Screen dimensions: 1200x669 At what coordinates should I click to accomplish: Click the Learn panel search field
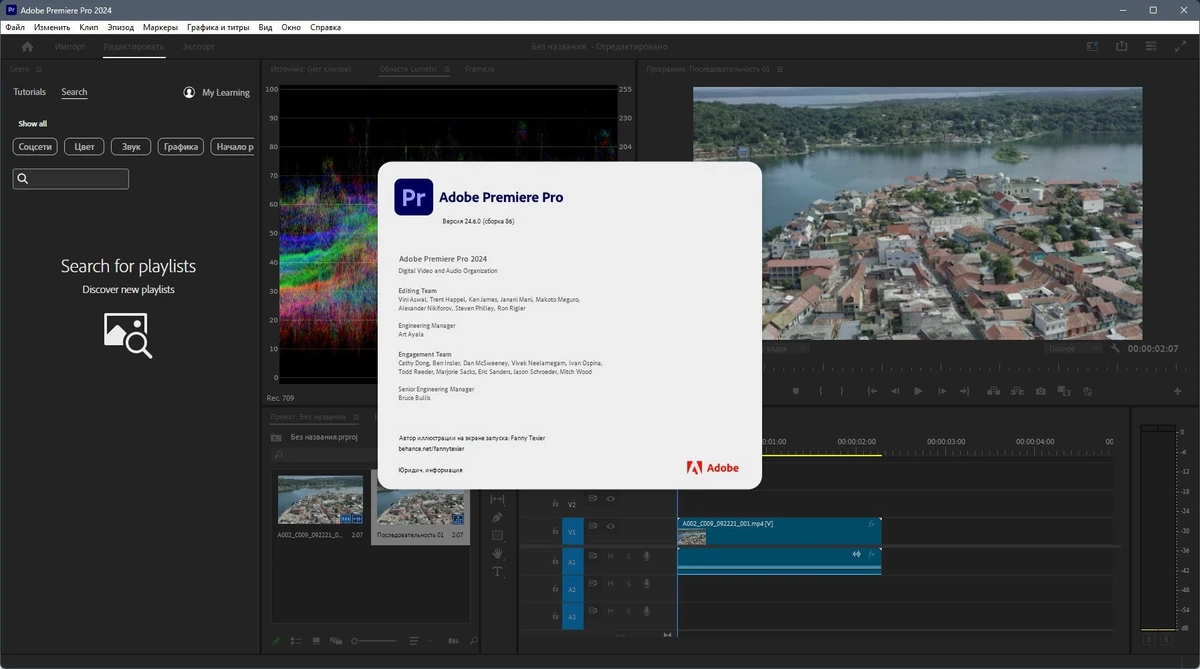(71, 179)
